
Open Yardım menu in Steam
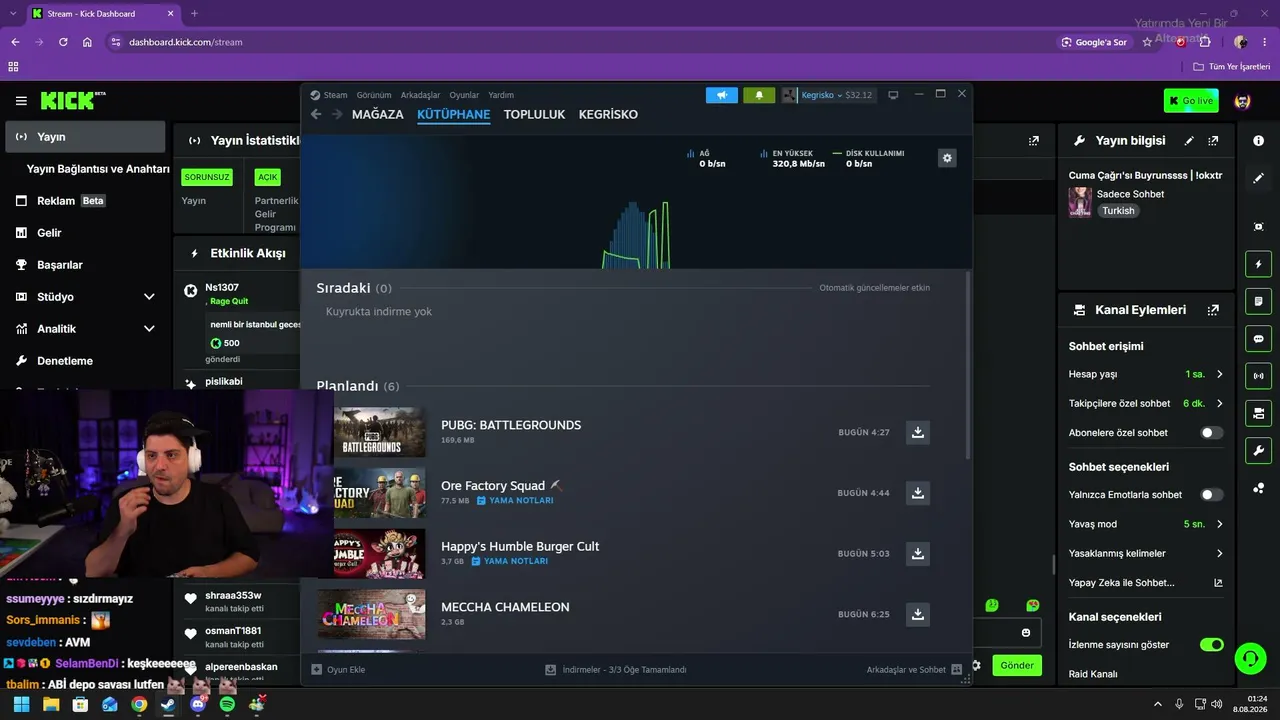click(x=501, y=95)
